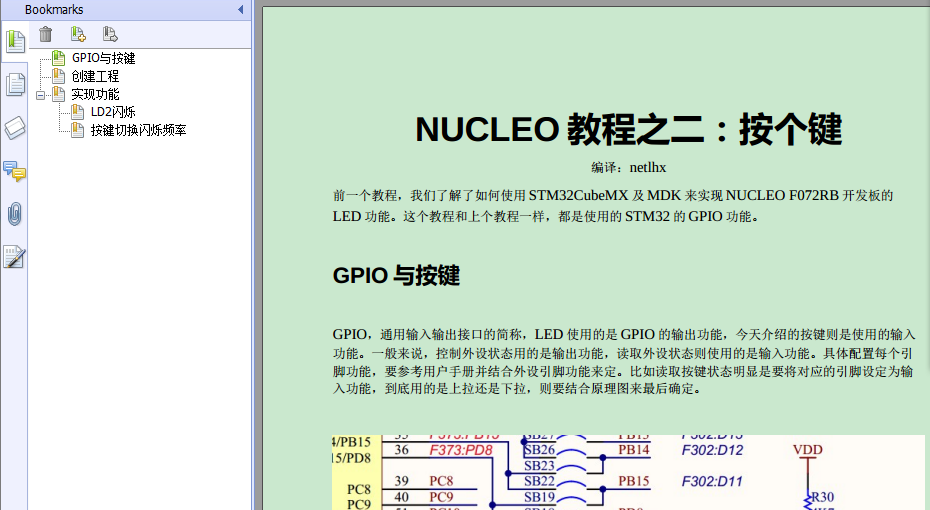
Task: Collapse the 实现功能 bookmark tree node
Action: pos(40,95)
